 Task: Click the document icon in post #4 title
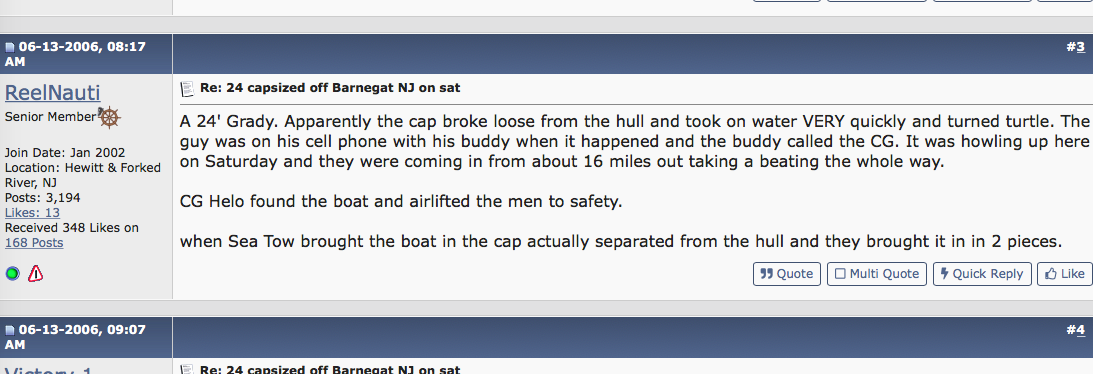click(187, 370)
